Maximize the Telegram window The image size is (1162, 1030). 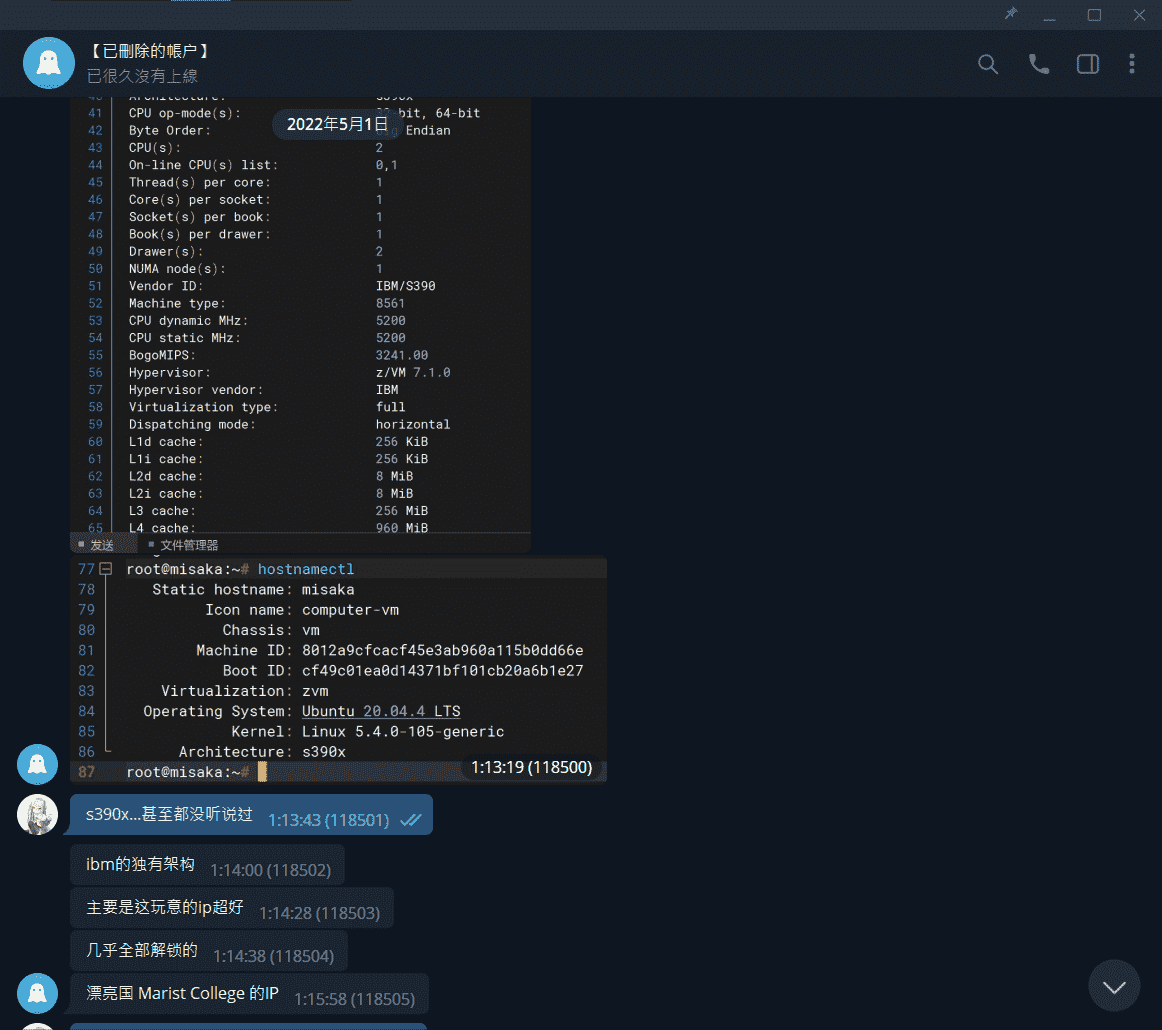click(x=1094, y=15)
